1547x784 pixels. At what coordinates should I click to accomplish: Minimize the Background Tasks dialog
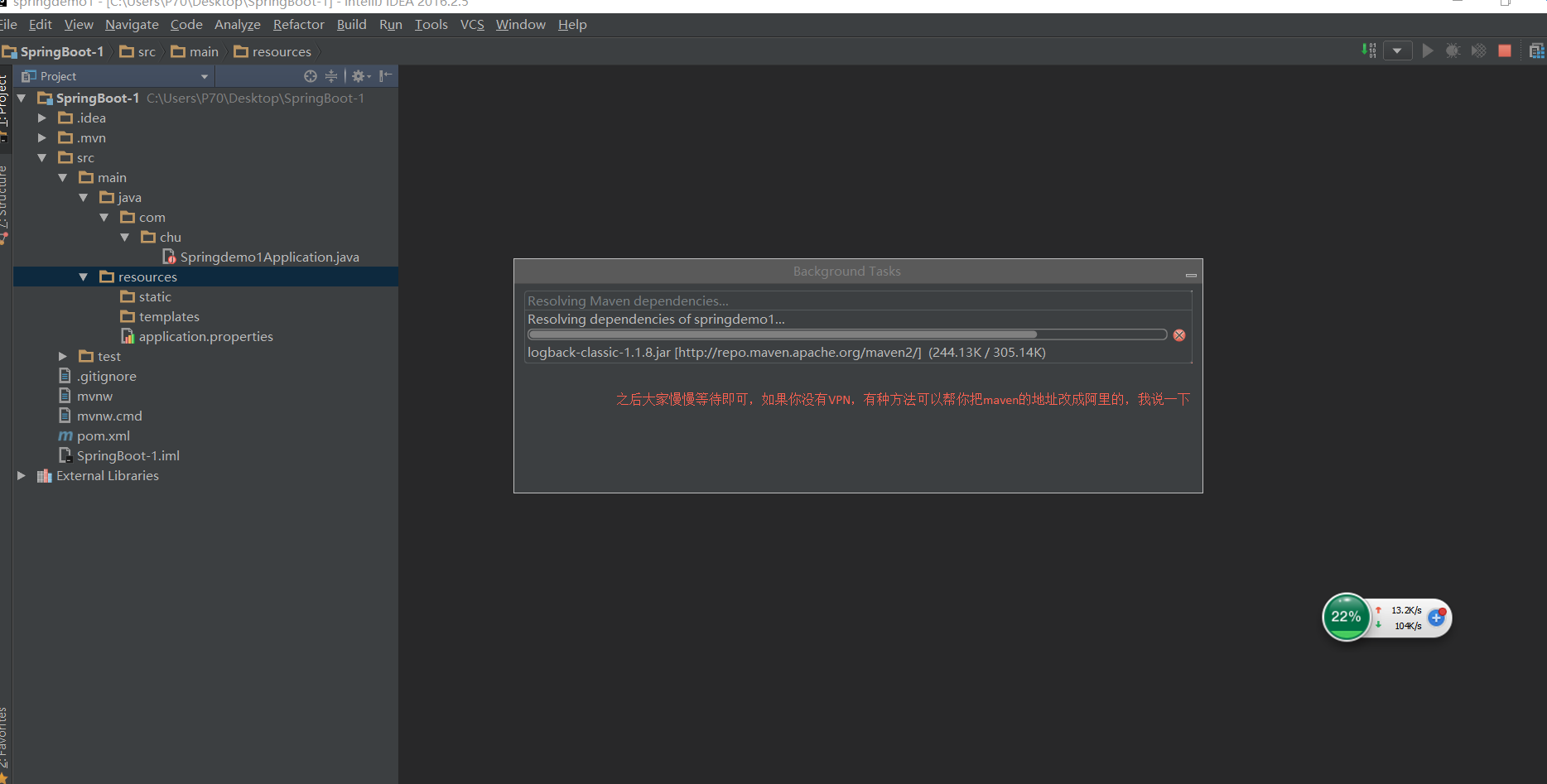(x=1191, y=274)
